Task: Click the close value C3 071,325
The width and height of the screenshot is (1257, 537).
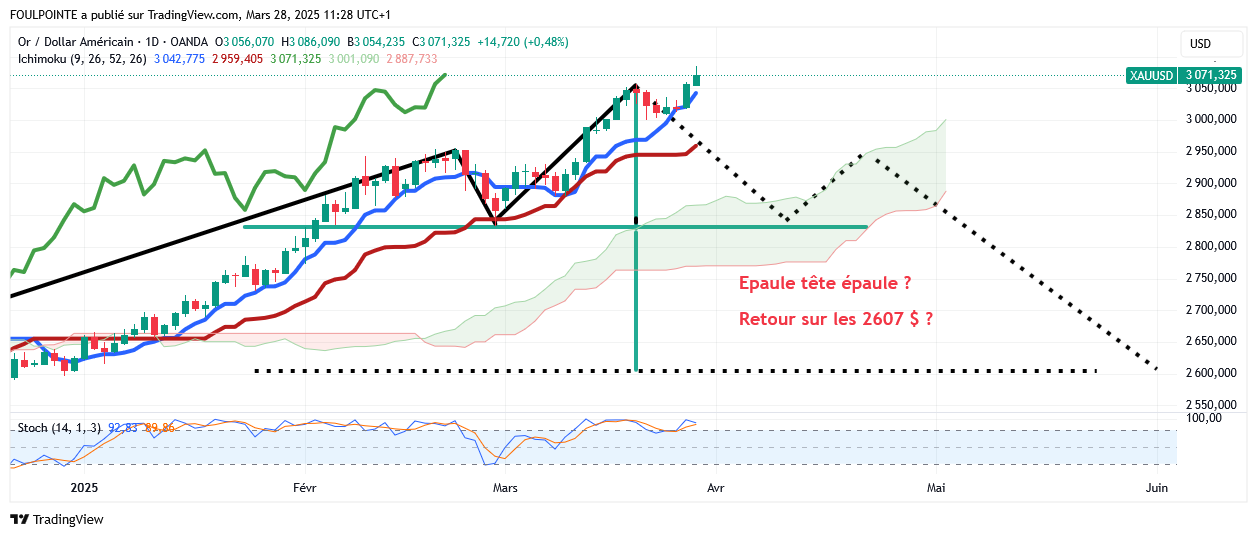Action: click(441, 42)
